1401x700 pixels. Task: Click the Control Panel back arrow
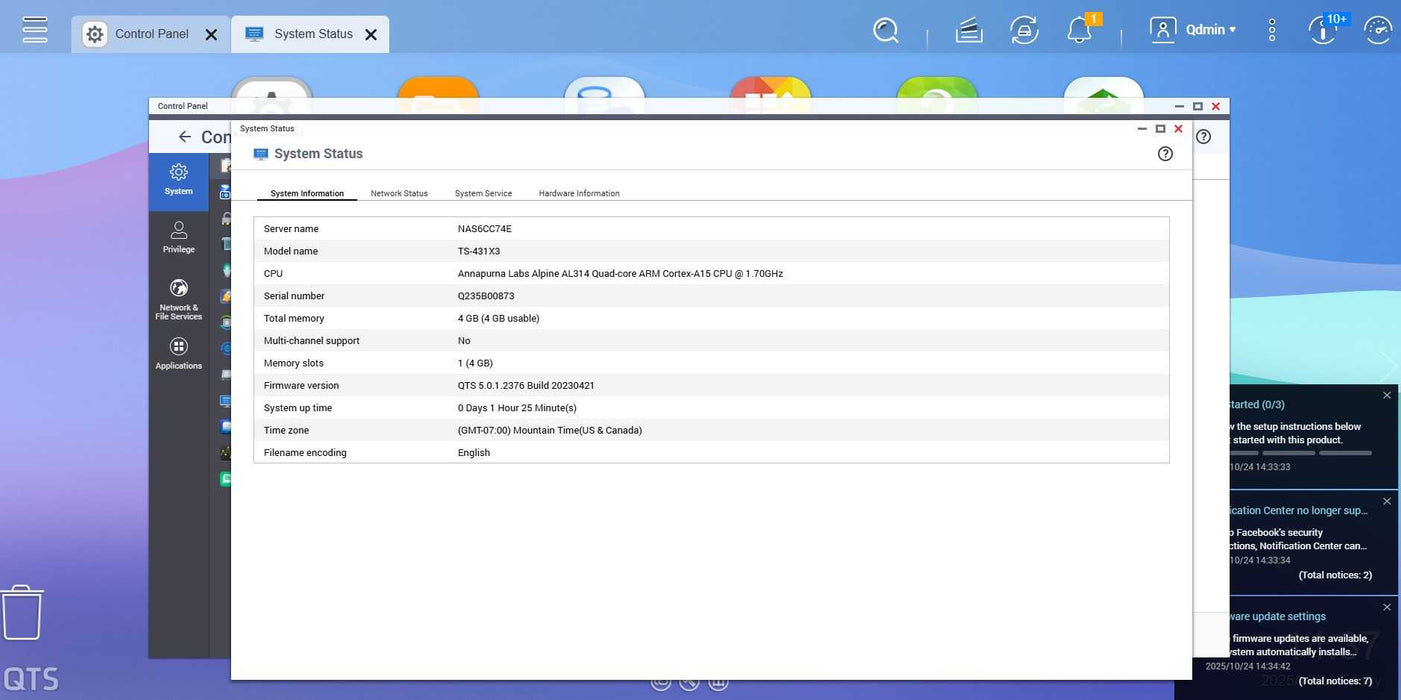pyautogui.click(x=184, y=137)
